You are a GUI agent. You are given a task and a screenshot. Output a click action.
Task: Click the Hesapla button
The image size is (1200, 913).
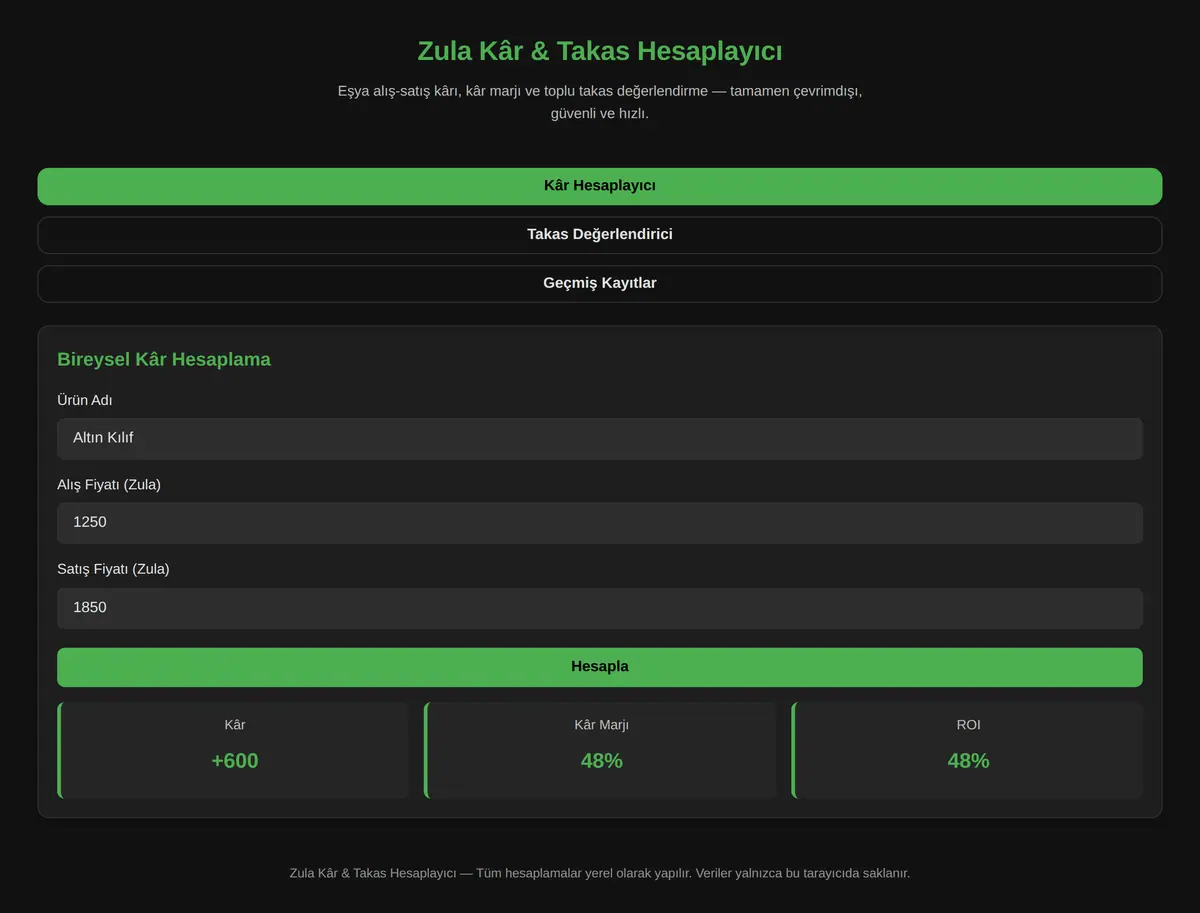[x=600, y=667]
